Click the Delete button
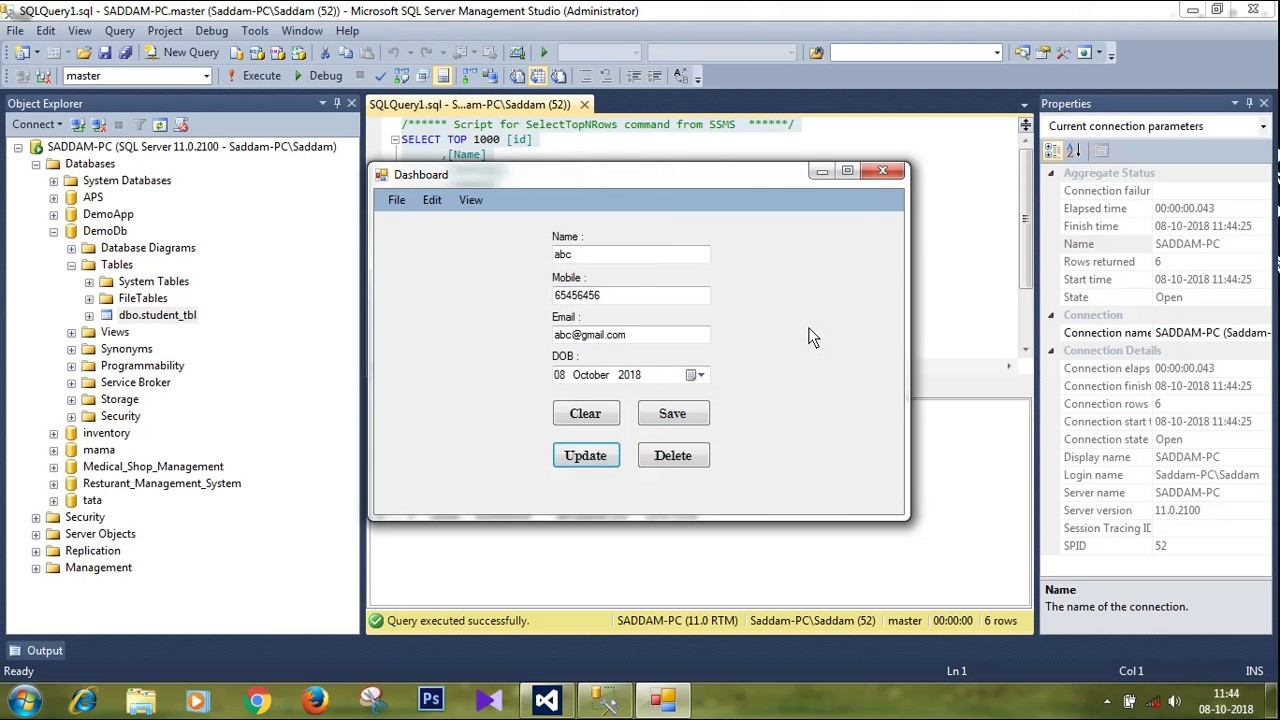The height and width of the screenshot is (720, 1280). (673, 455)
